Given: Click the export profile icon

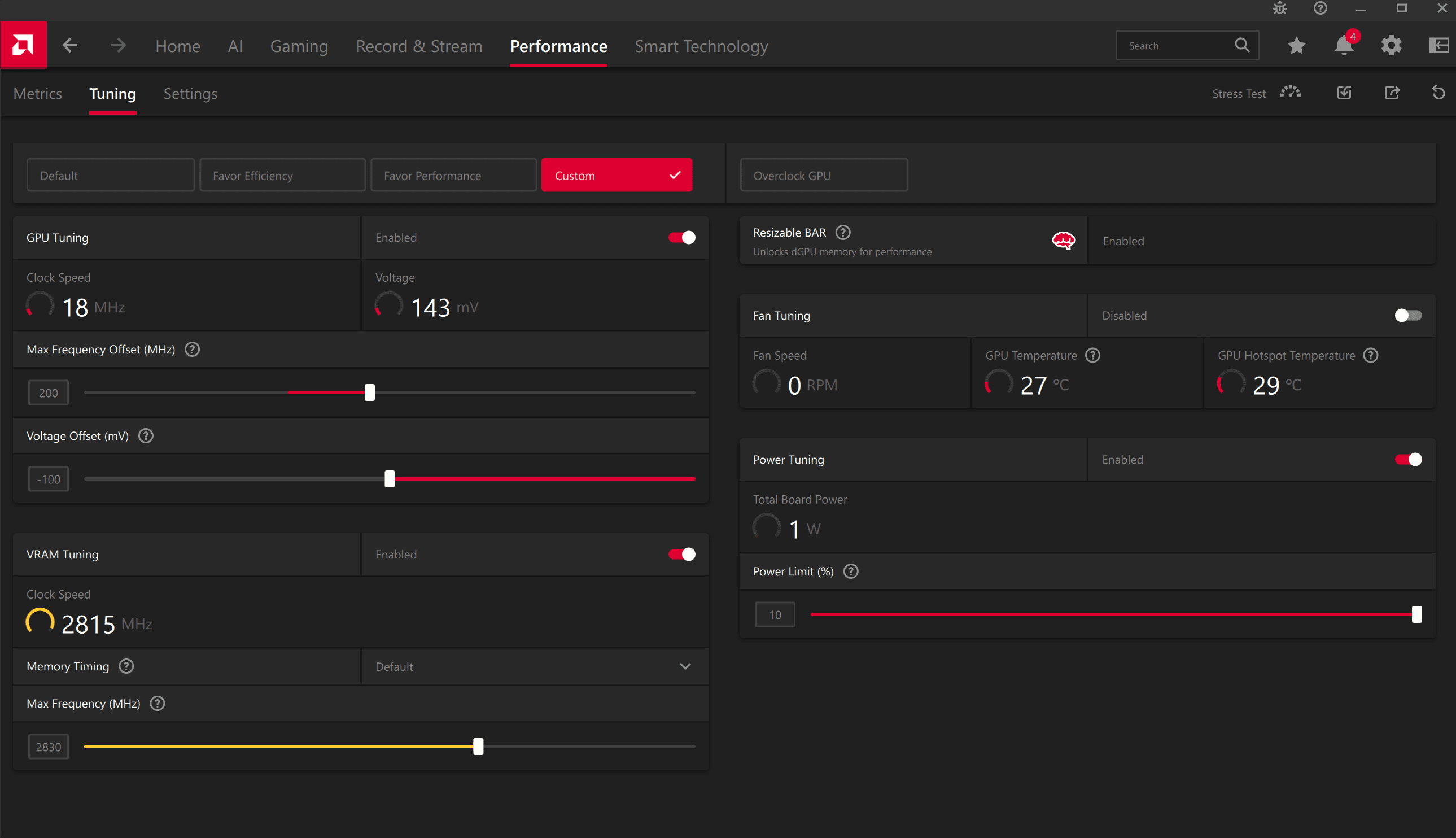Looking at the screenshot, I should 1392,93.
